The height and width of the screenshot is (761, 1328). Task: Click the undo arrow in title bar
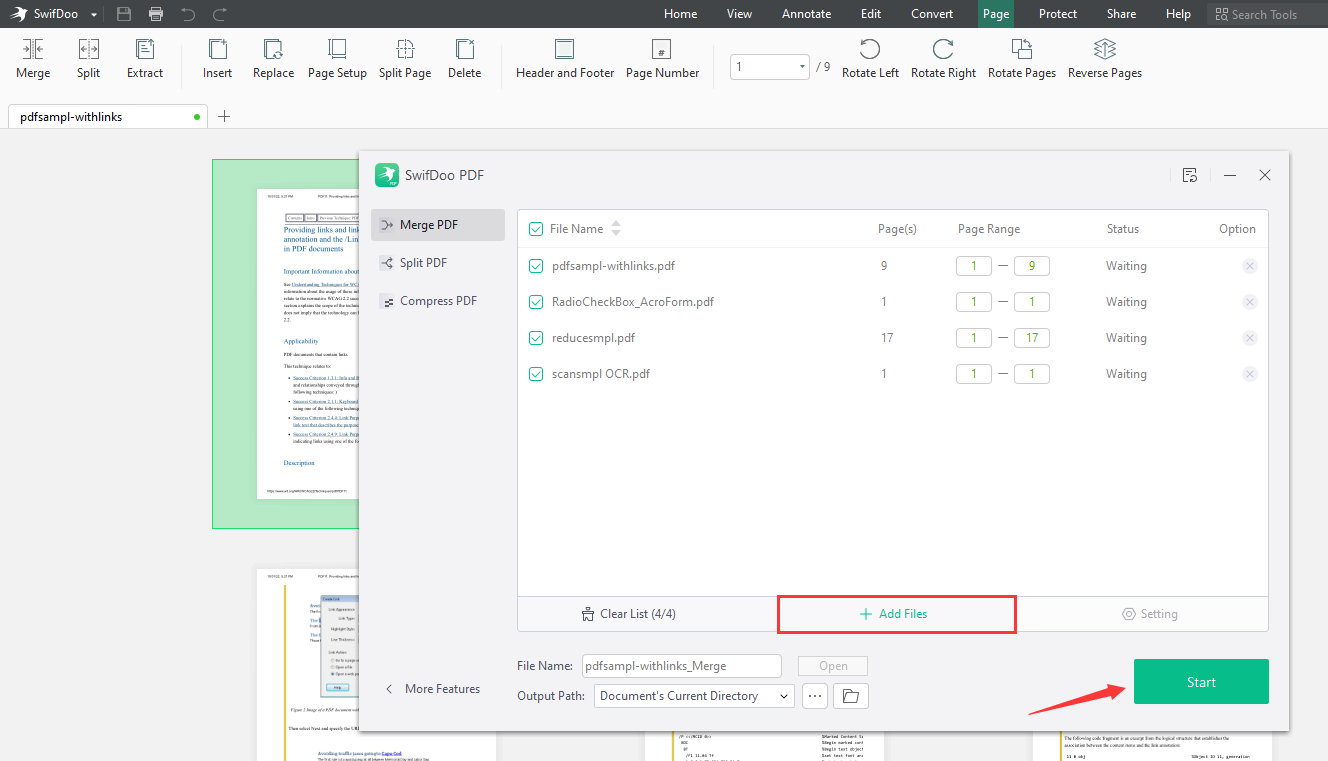click(188, 14)
